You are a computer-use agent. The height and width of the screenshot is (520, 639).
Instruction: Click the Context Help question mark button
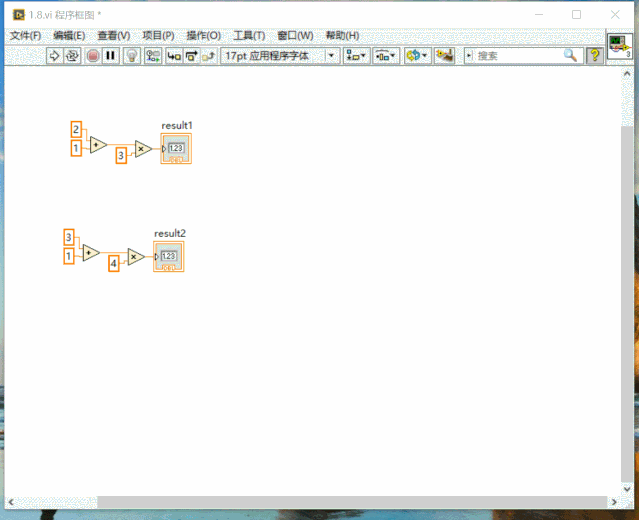click(594, 56)
